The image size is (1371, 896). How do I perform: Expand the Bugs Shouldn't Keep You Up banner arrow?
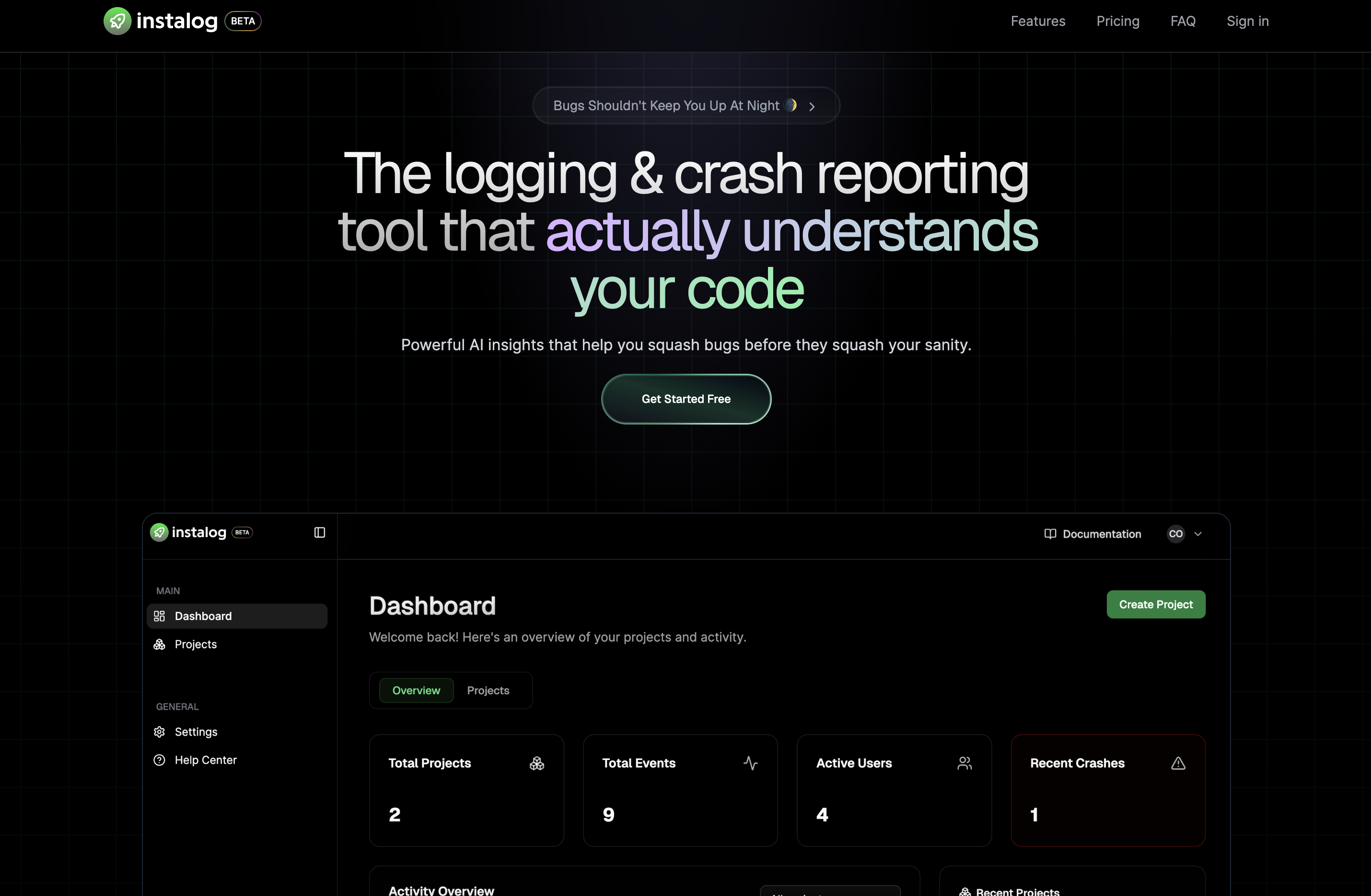click(812, 106)
